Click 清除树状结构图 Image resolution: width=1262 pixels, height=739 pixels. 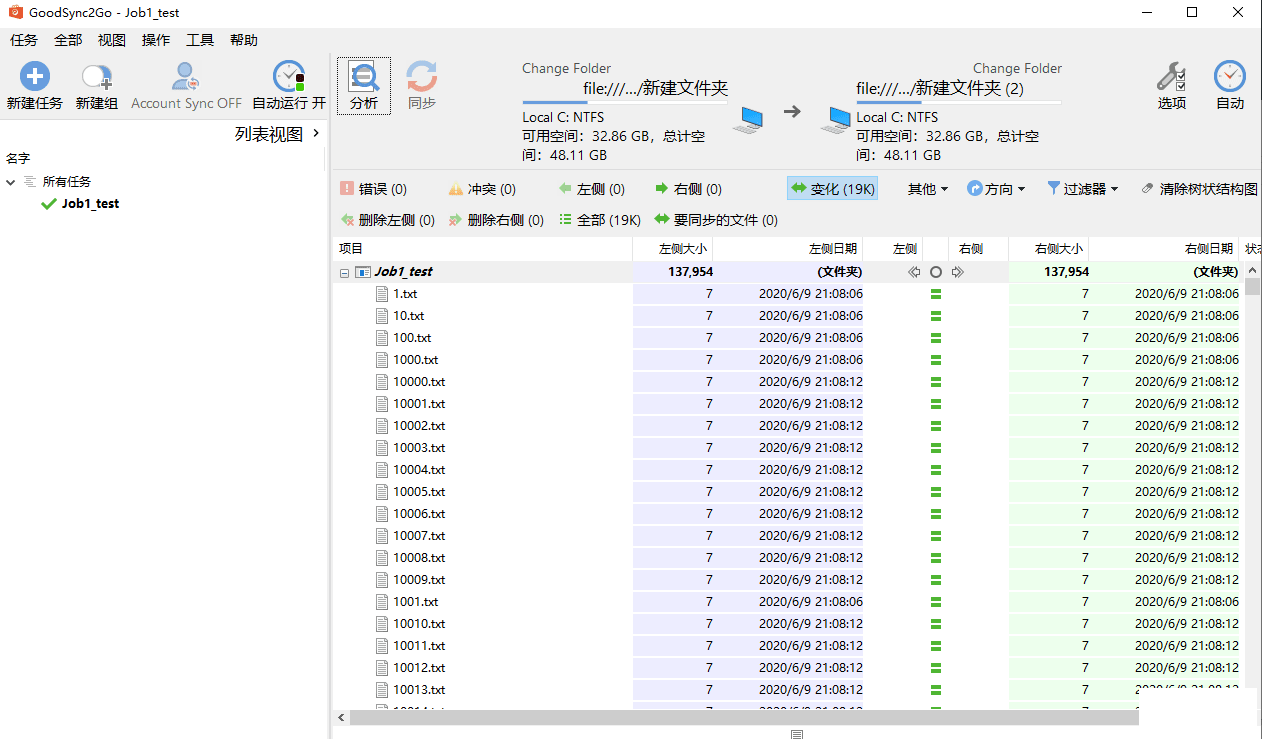tap(1198, 189)
